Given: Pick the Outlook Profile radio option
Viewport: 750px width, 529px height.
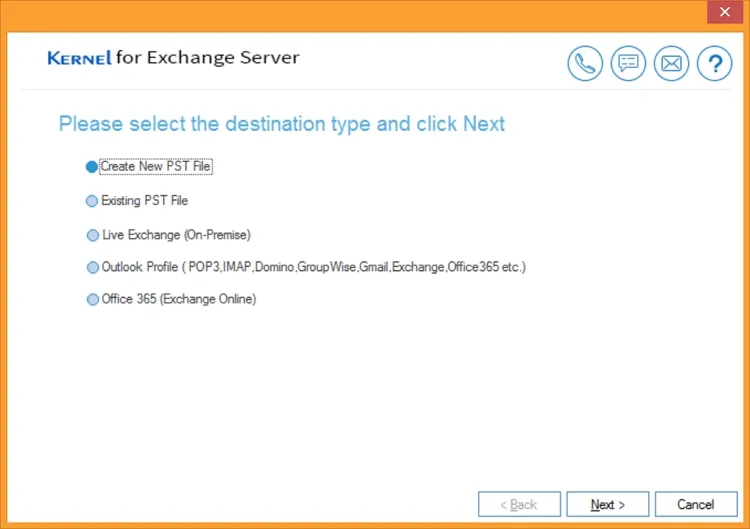Looking at the screenshot, I should pos(92,267).
